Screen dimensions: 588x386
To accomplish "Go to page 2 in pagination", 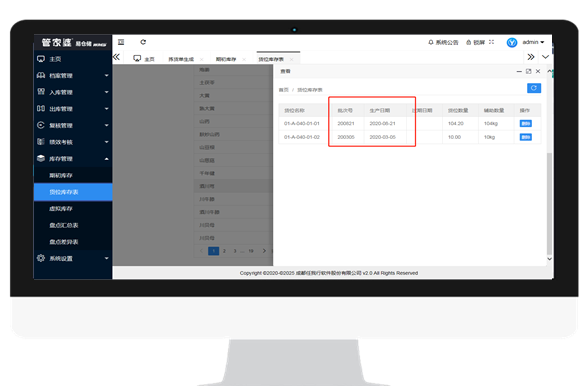I will pos(224,251).
